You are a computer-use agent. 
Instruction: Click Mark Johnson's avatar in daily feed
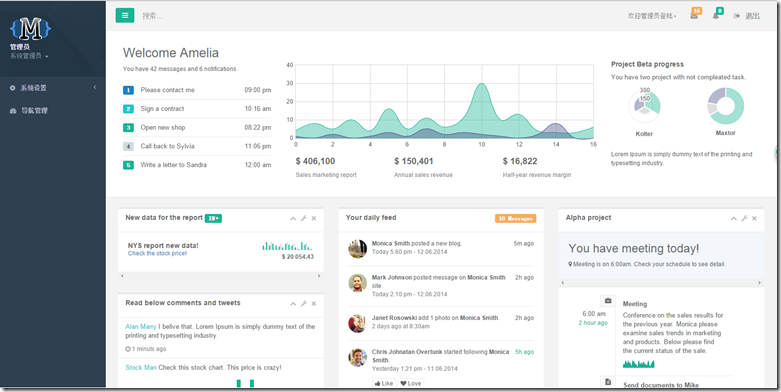click(x=358, y=282)
